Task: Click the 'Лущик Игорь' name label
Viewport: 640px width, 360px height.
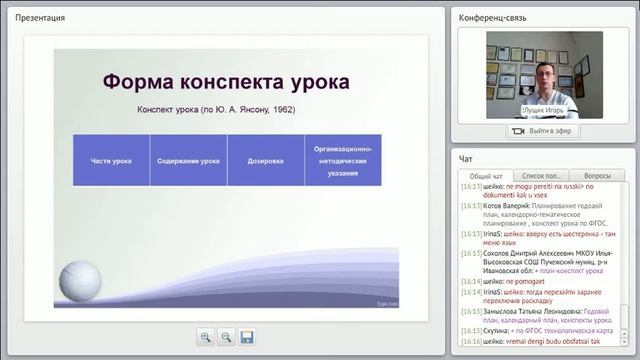Action: click(543, 110)
